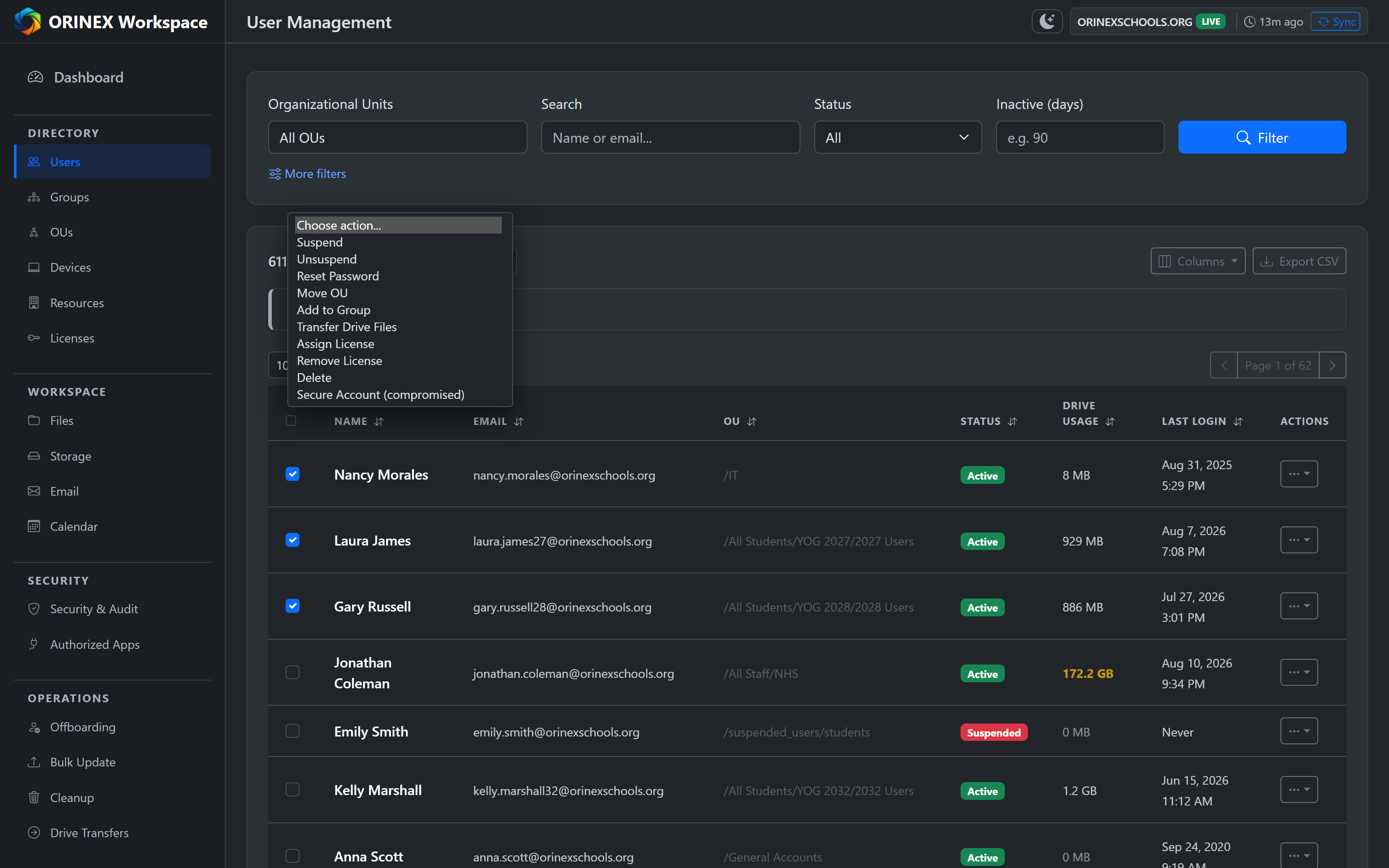Viewport: 1389px width, 868px height.
Task: Uncheck Gary Russell row checkbox
Action: point(292,606)
